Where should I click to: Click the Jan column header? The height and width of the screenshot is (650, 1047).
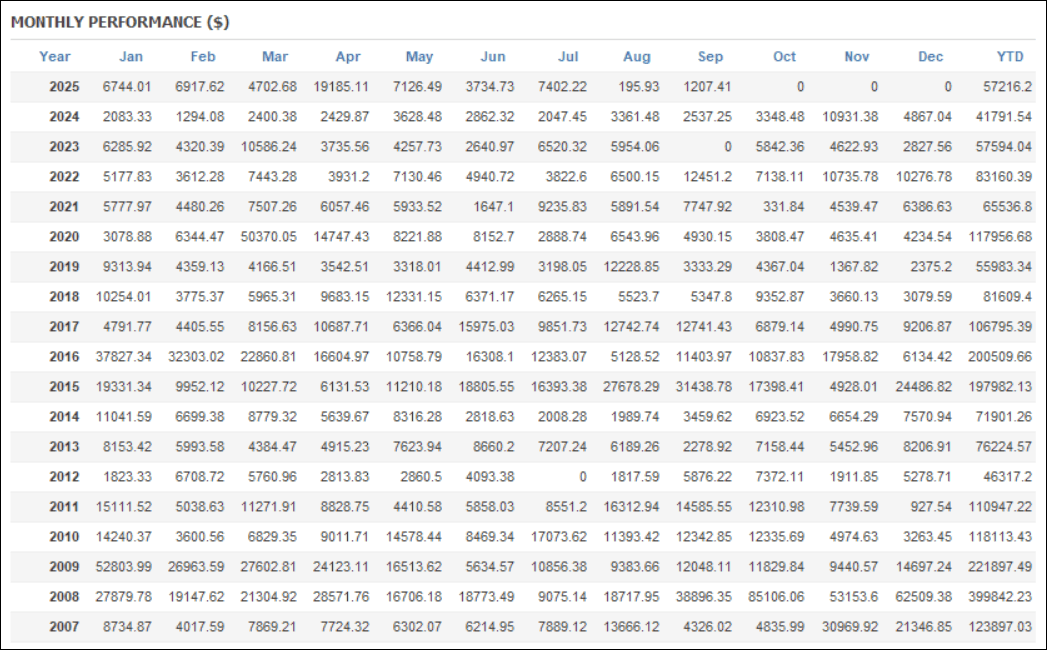pyautogui.click(x=130, y=56)
